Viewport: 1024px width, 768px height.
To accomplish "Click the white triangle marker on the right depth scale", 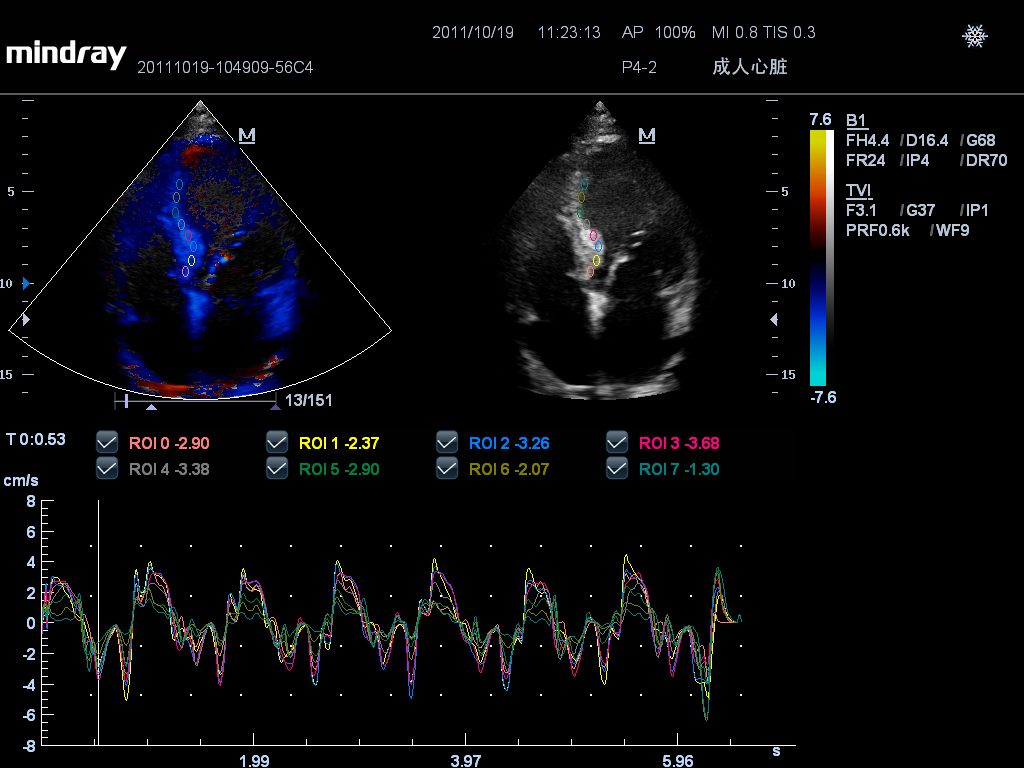I will (x=774, y=319).
